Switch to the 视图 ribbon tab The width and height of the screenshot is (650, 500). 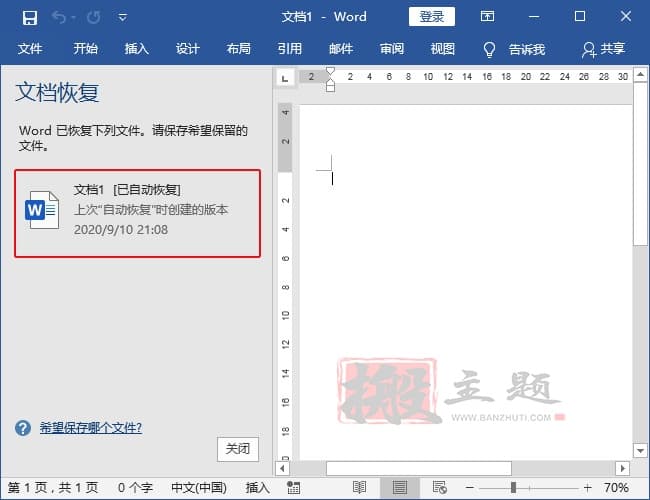[x=443, y=49]
